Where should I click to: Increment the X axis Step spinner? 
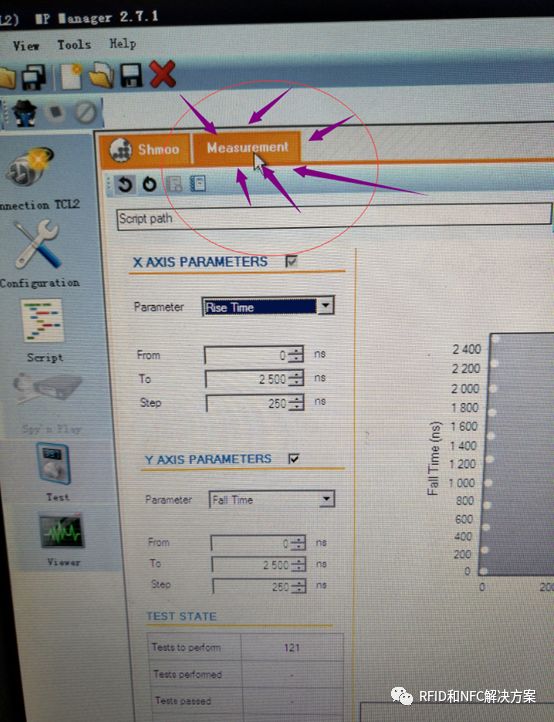[298, 398]
